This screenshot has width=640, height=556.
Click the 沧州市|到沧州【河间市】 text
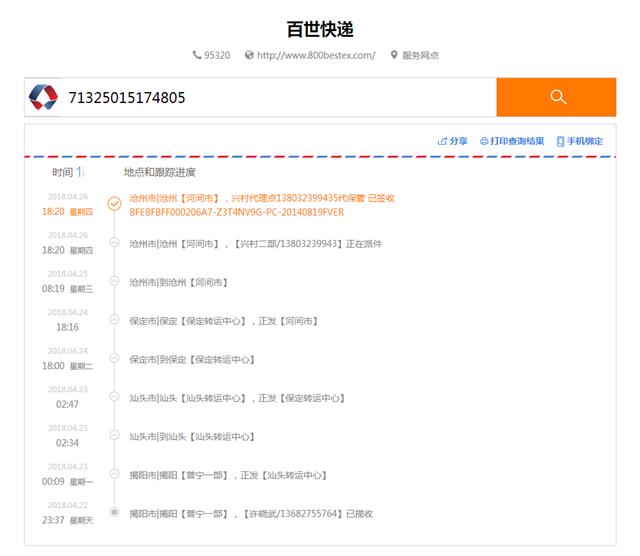tap(178, 282)
